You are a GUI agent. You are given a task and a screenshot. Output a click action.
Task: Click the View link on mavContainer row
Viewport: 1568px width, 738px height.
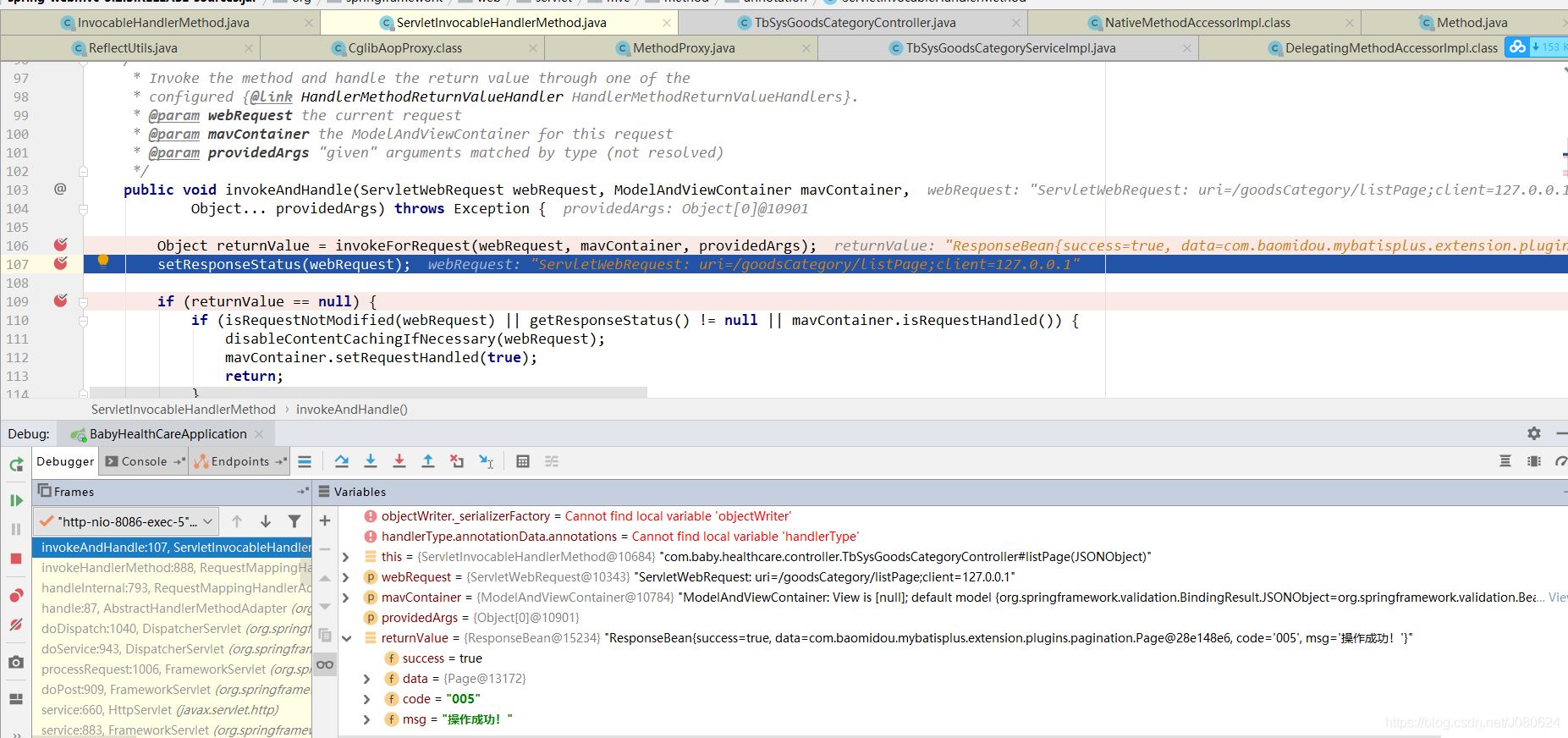point(1557,598)
